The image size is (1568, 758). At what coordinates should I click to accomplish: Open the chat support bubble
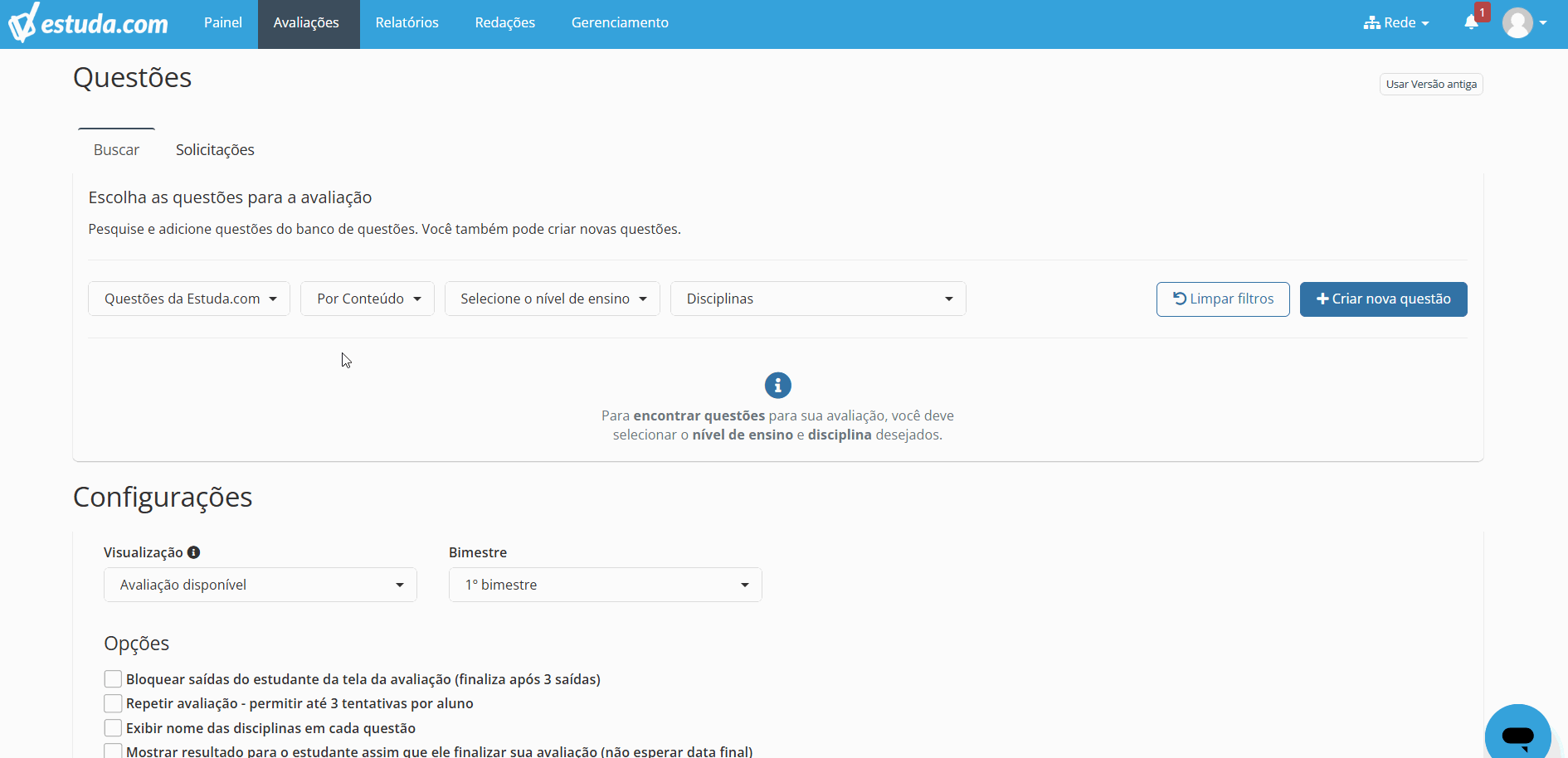(x=1517, y=736)
